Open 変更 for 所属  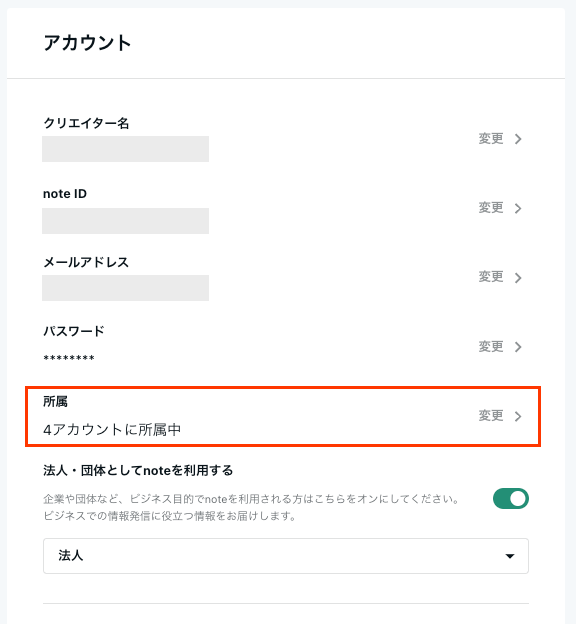[x=491, y=415]
